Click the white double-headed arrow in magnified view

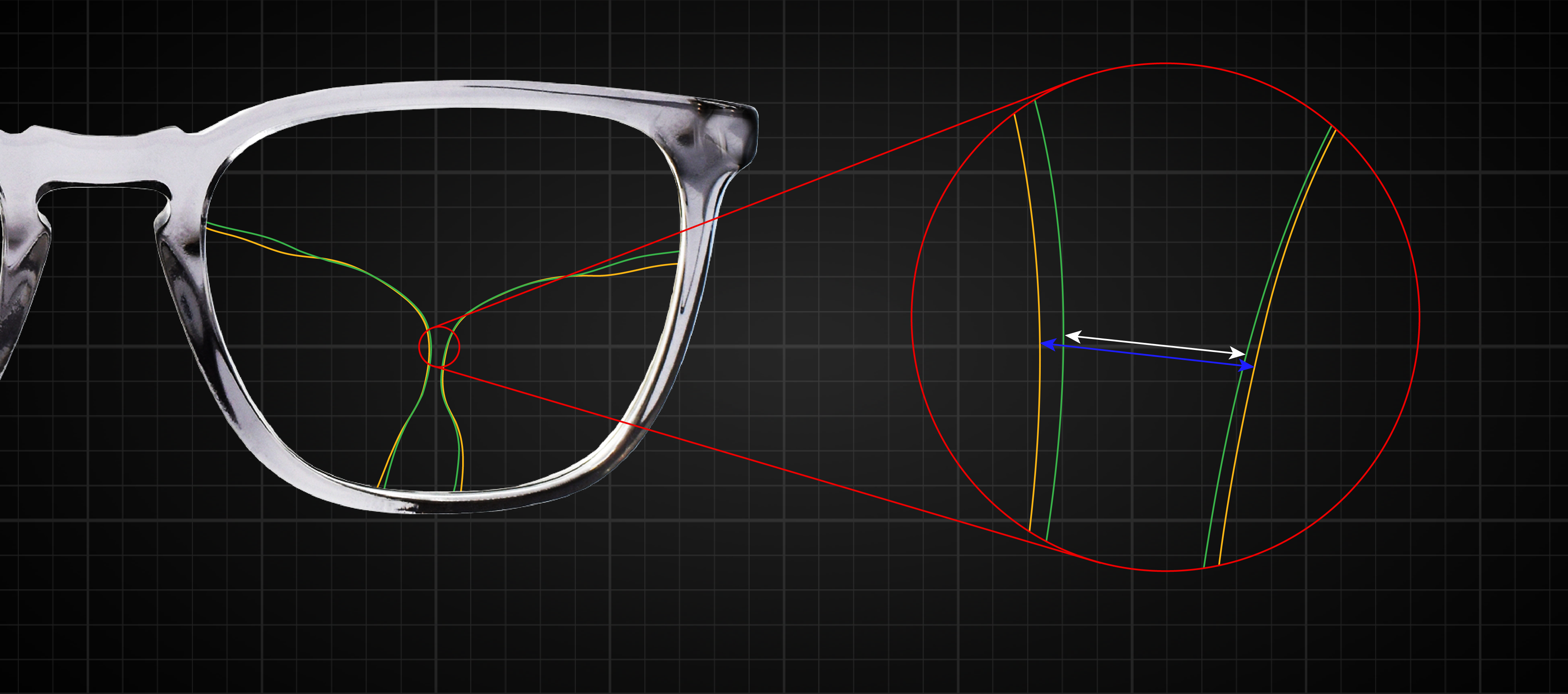click(x=1155, y=345)
